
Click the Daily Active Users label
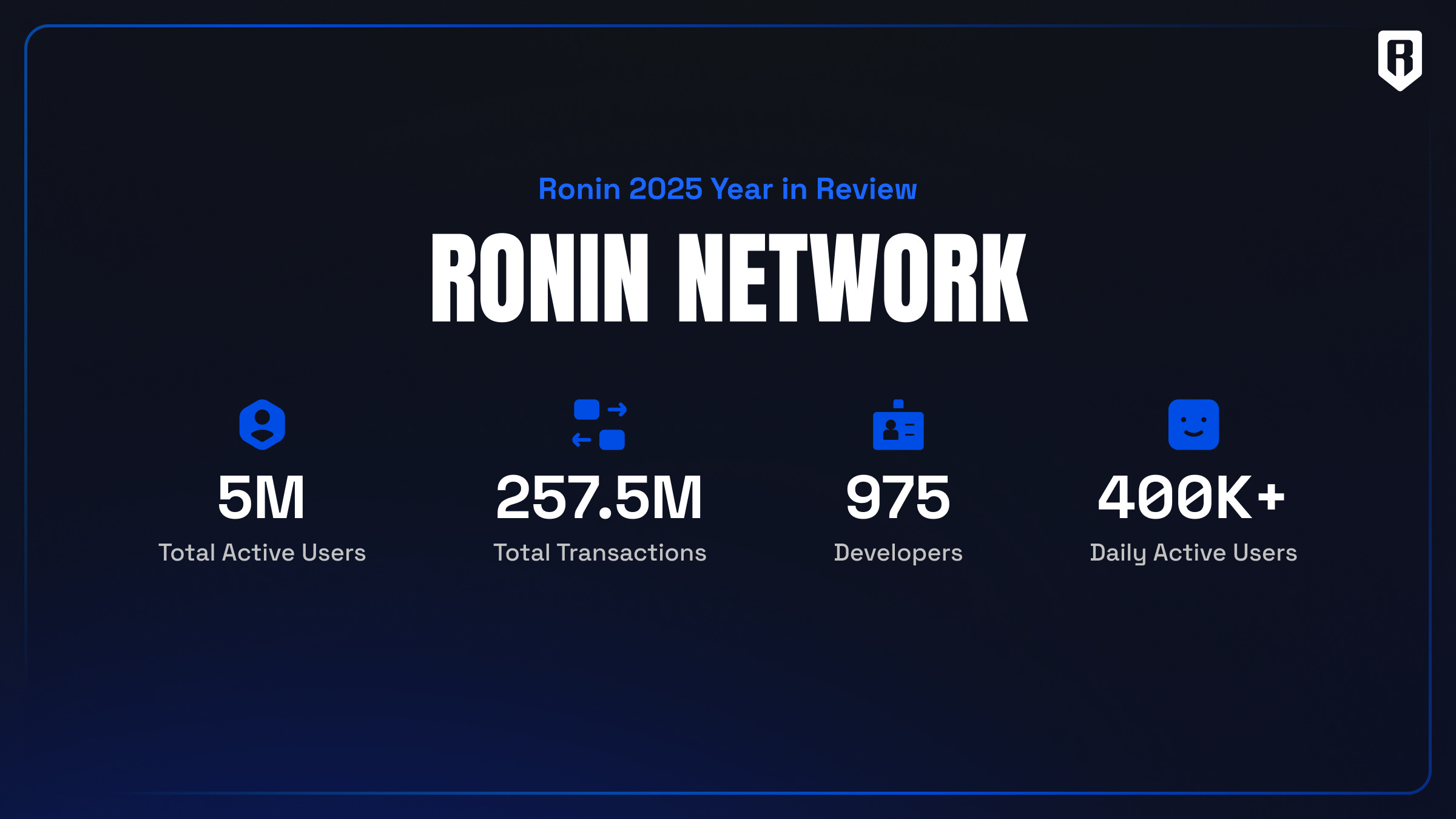point(1193,553)
